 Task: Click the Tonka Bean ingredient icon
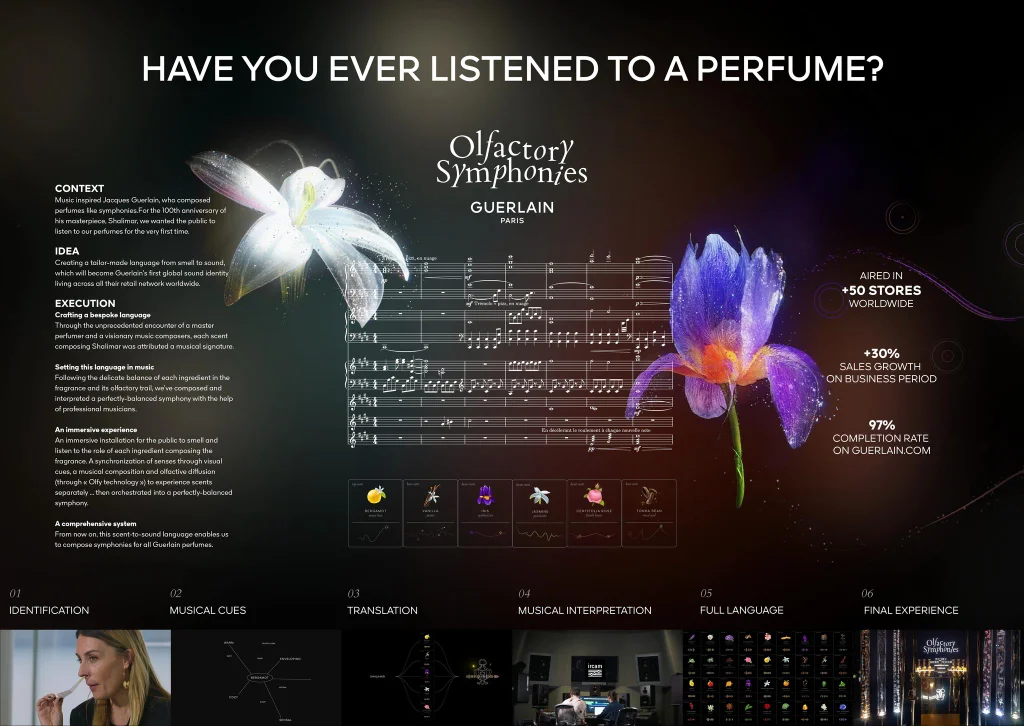[x=649, y=495]
